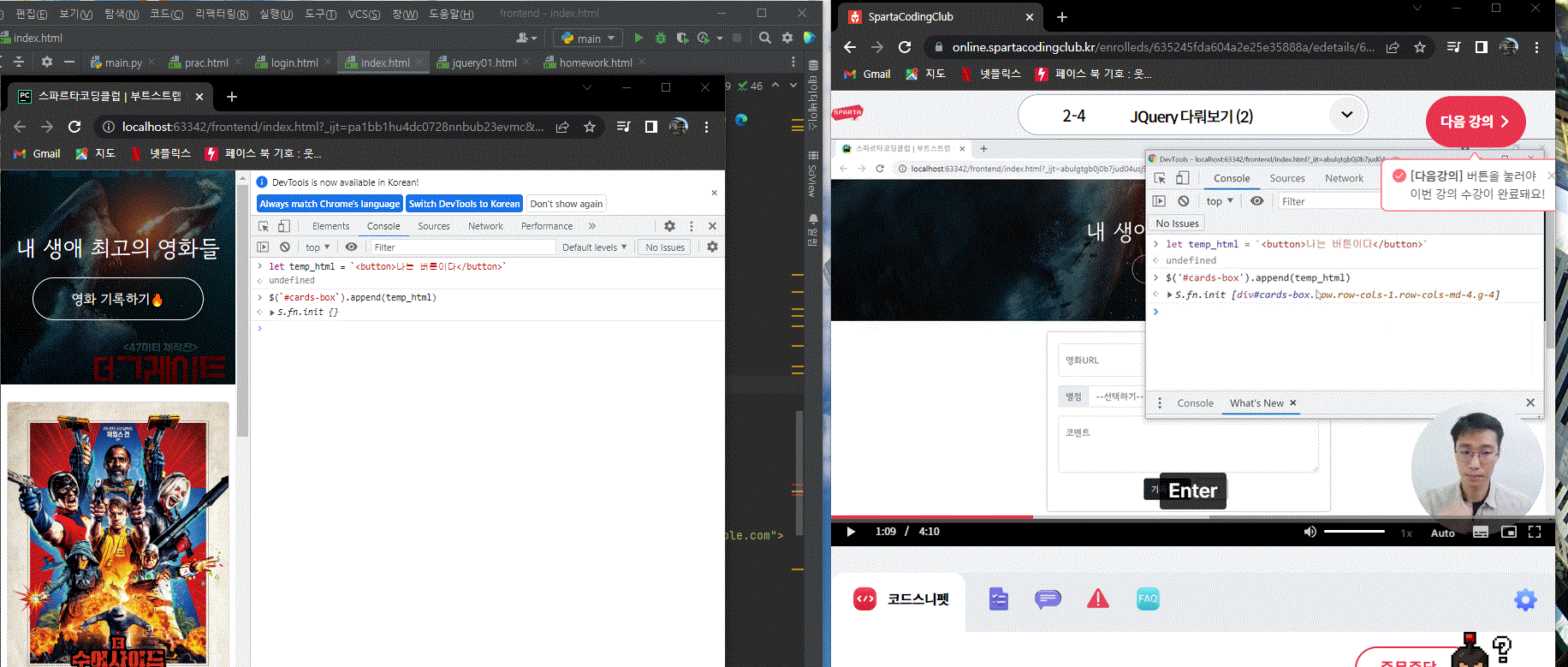Toggle picture-in-picture on the lecture video
Image resolution: width=1568 pixels, height=667 pixels.
click(x=1508, y=532)
